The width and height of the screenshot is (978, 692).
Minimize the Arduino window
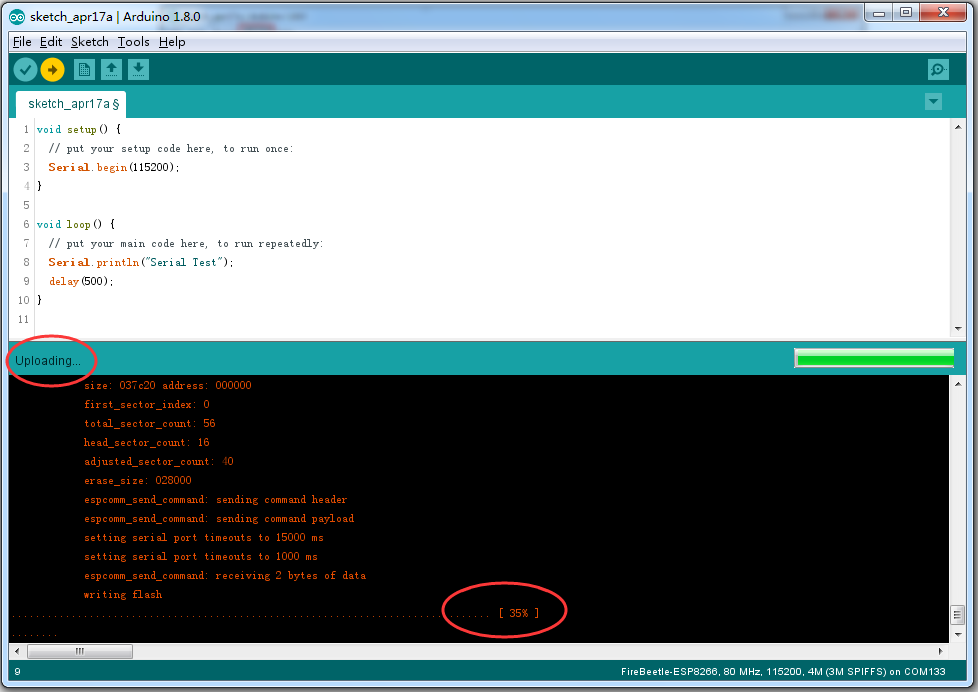pos(879,12)
